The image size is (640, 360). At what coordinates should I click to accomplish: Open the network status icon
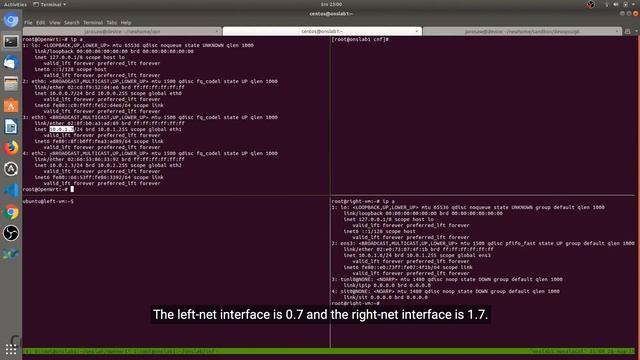pos(607,4)
